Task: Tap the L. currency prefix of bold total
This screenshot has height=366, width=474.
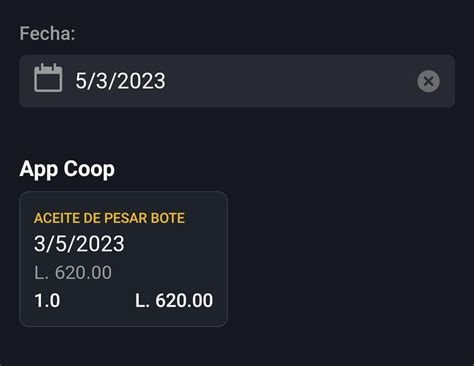Action: point(142,300)
